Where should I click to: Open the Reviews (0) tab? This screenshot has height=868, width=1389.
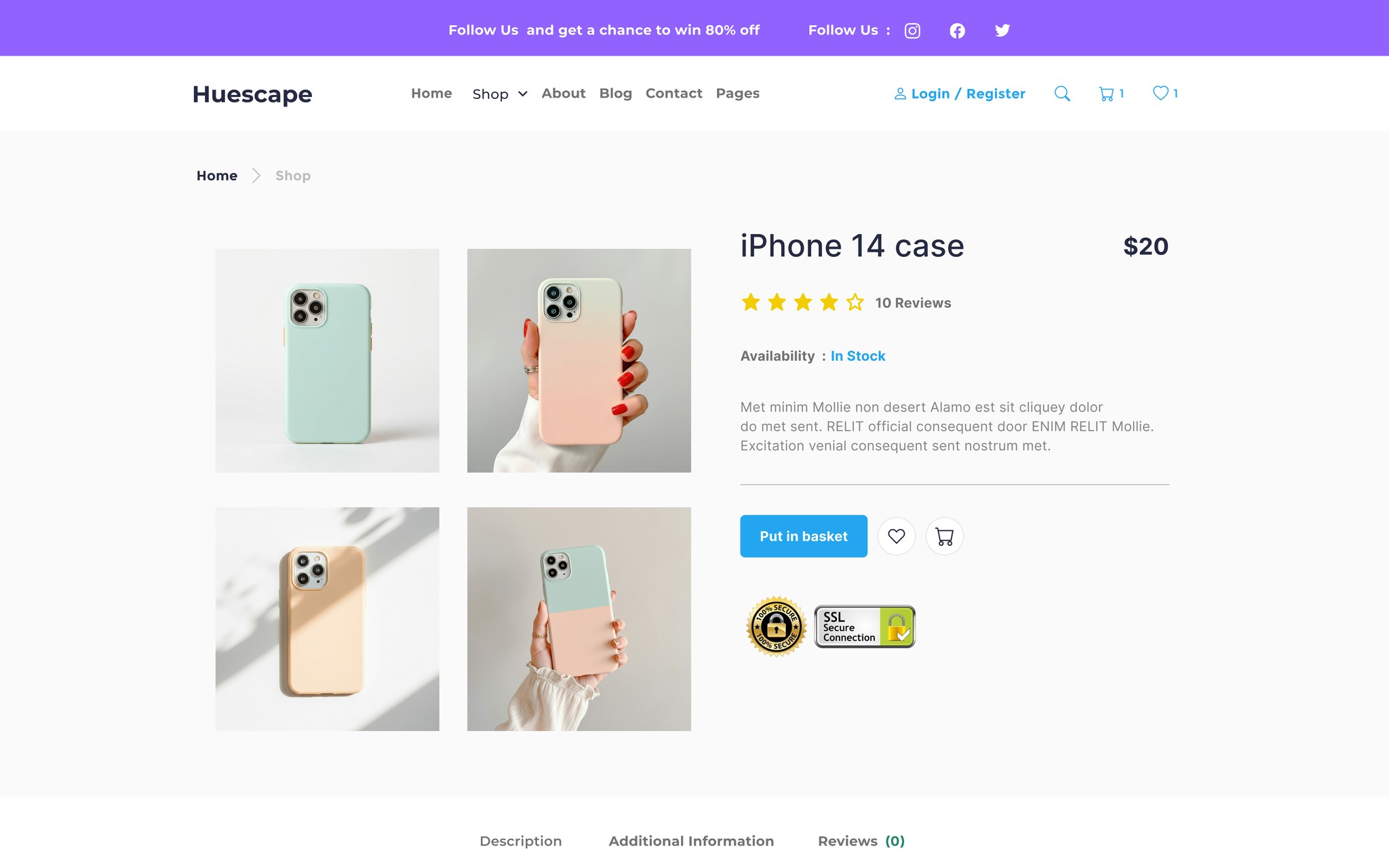861,841
